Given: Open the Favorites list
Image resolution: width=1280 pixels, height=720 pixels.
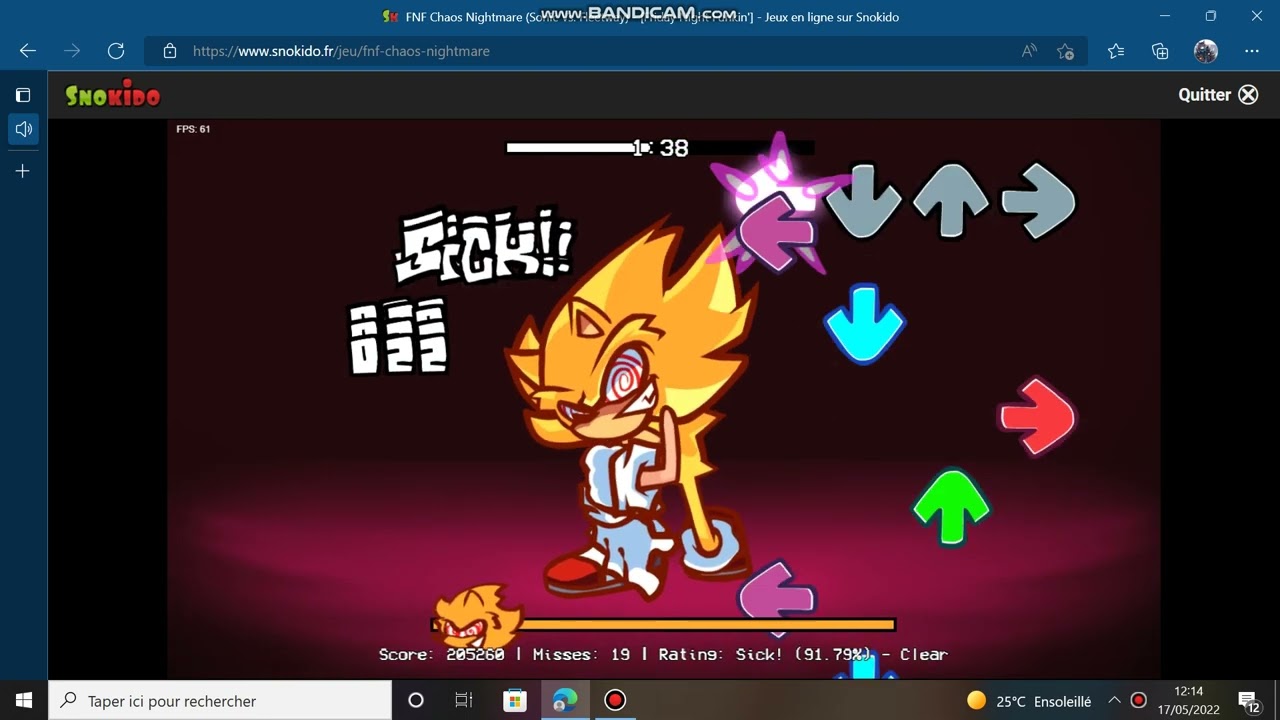Looking at the screenshot, I should [1116, 51].
